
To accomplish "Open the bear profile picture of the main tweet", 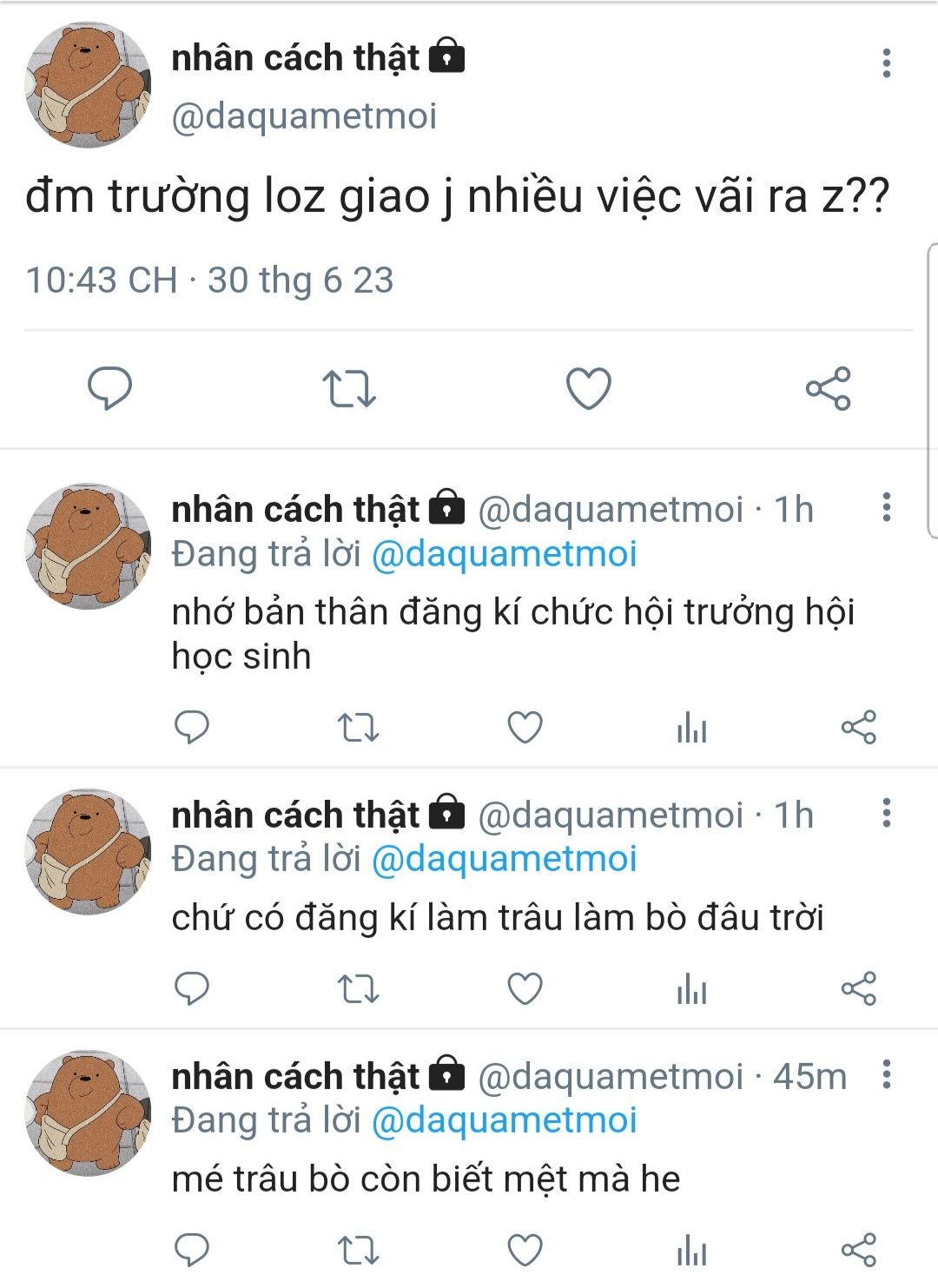I will coord(88,85).
